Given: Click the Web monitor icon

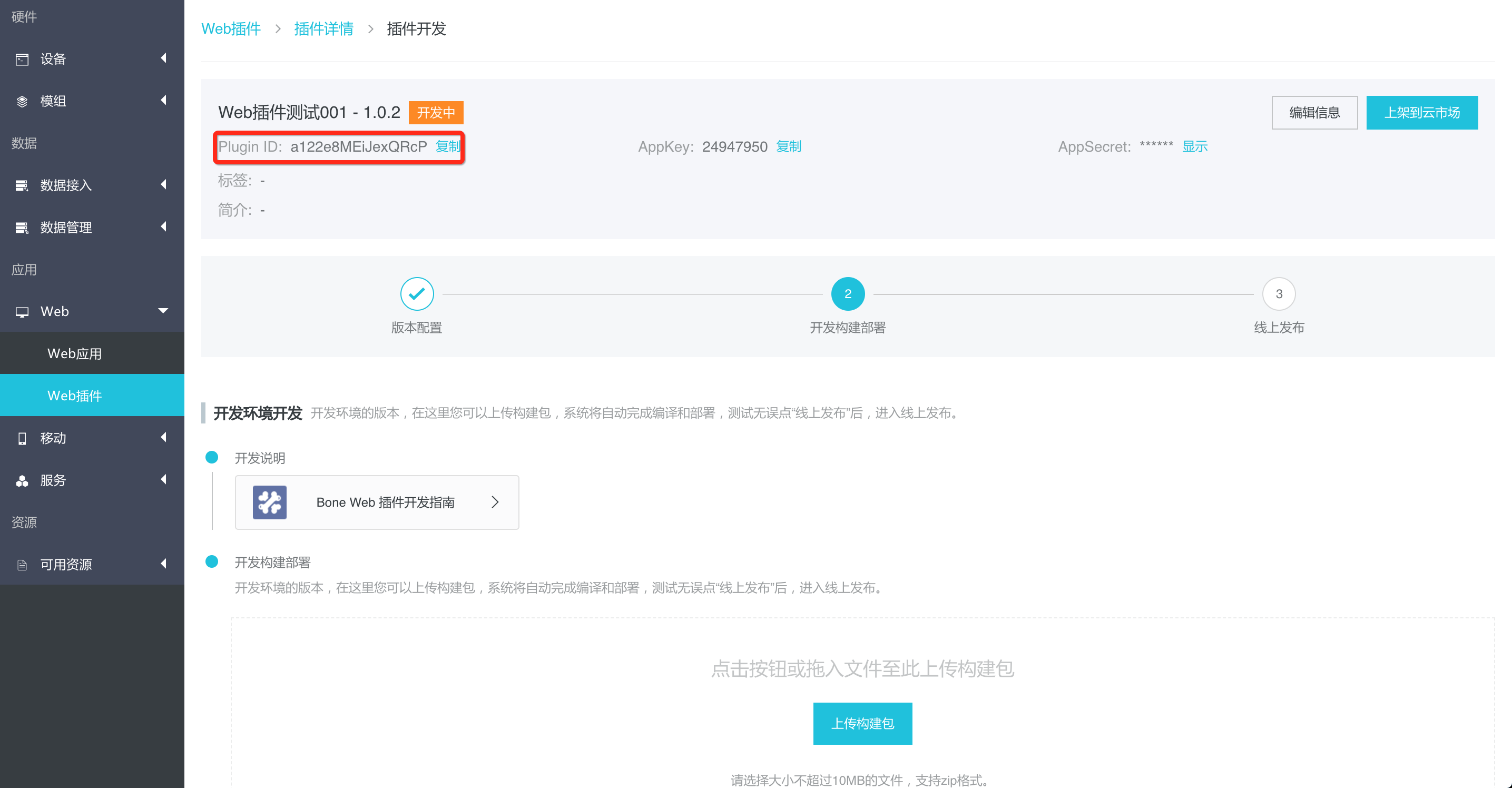Looking at the screenshot, I should pos(22,312).
